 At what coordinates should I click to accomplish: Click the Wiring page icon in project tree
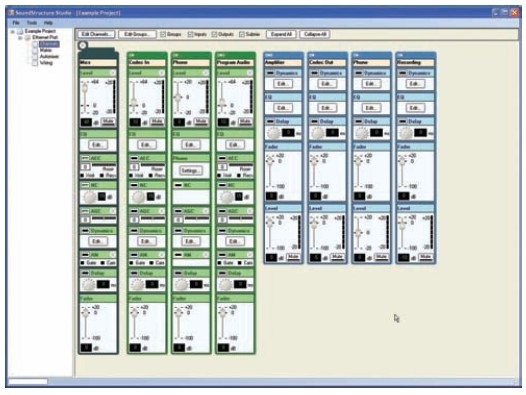click(35, 63)
